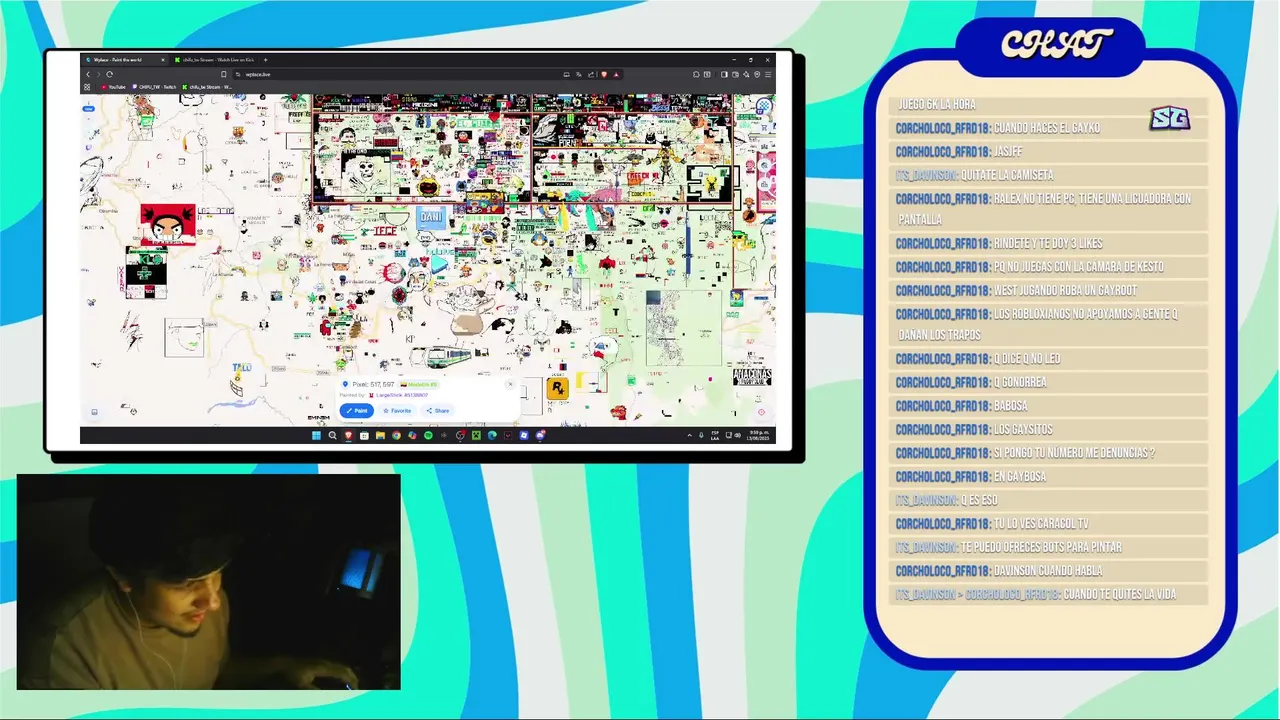Open Google Chrome from taskbar
This screenshot has width=1280, height=720.
(396, 435)
